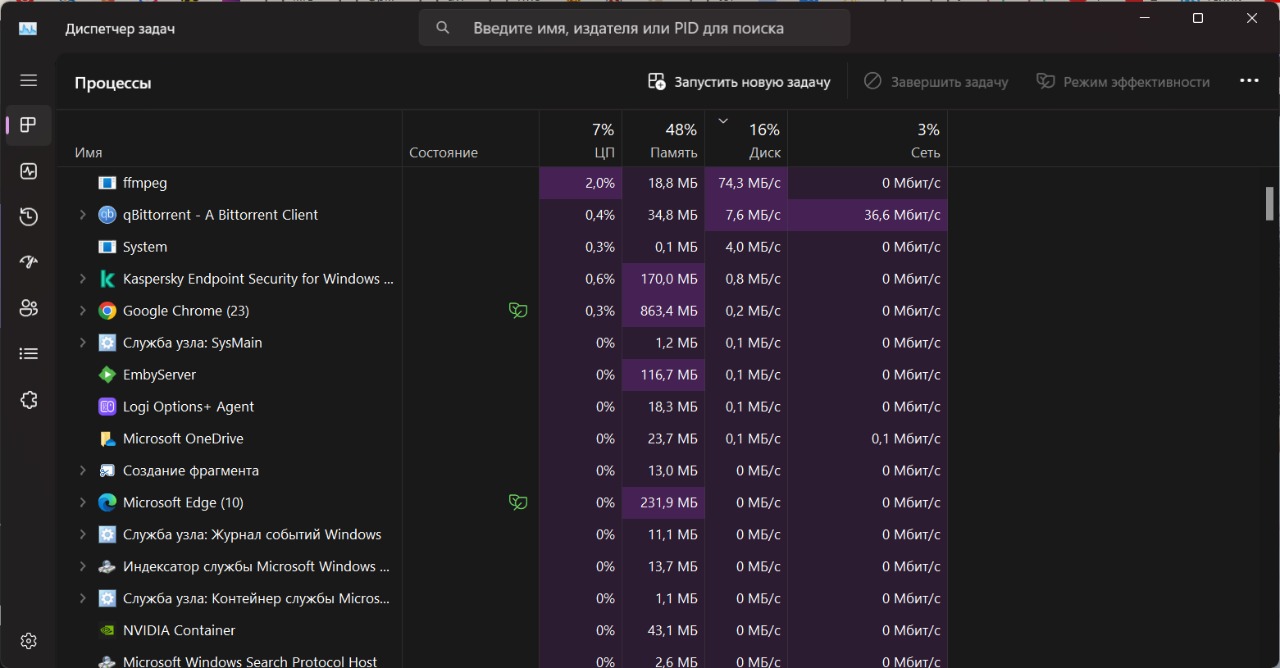Open the Users page in sidebar
This screenshot has height=668, width=1280.
tap(28, 308)
